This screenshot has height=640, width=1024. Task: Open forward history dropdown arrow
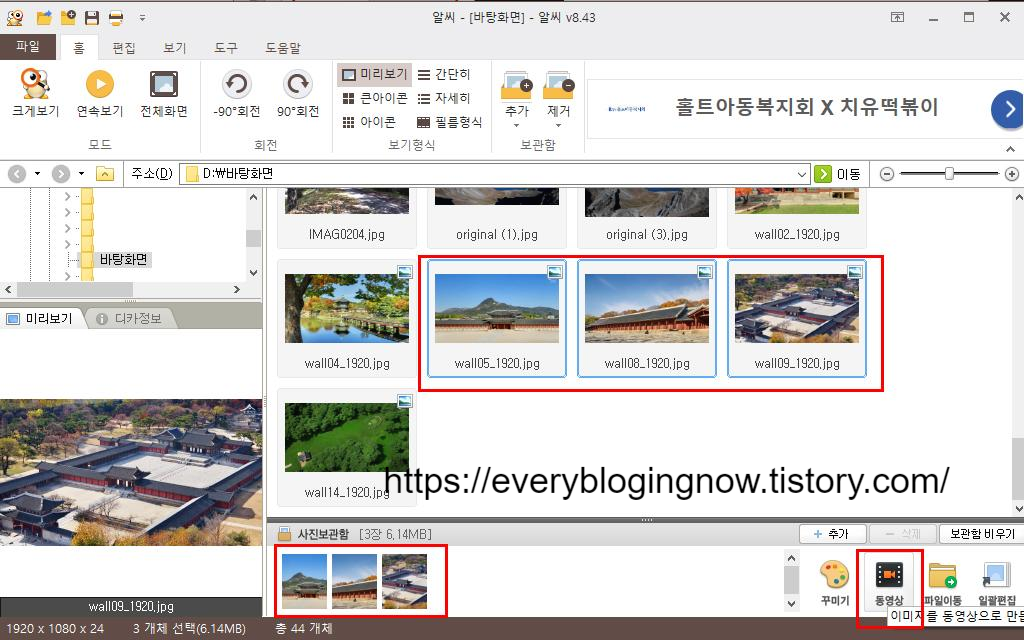pyautogui.click(x=81, y=174)
